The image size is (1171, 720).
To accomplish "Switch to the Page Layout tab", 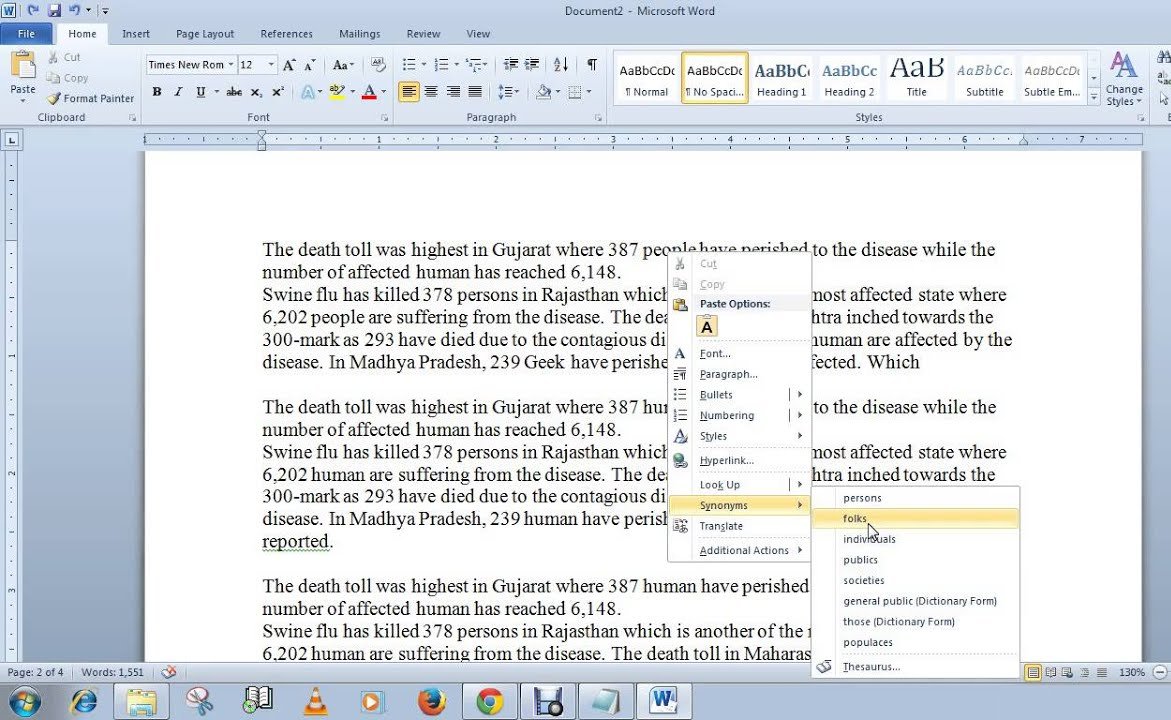I will pyautogui.click(x=205, y=34).
